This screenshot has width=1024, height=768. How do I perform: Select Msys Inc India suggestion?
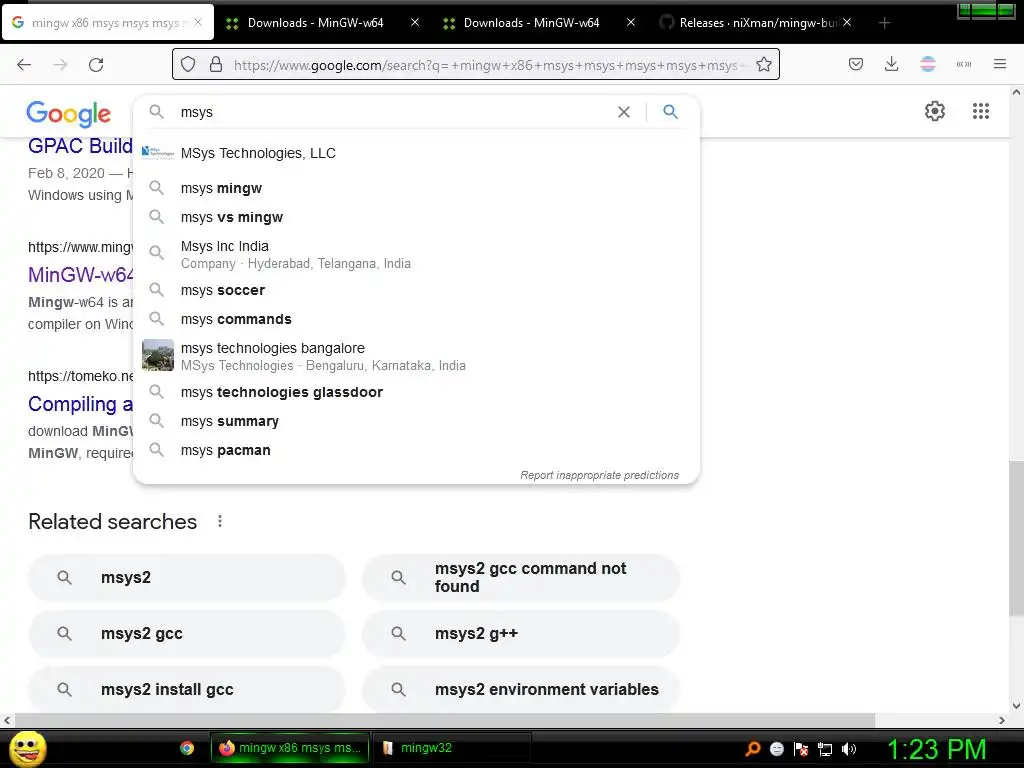[416, 254]
